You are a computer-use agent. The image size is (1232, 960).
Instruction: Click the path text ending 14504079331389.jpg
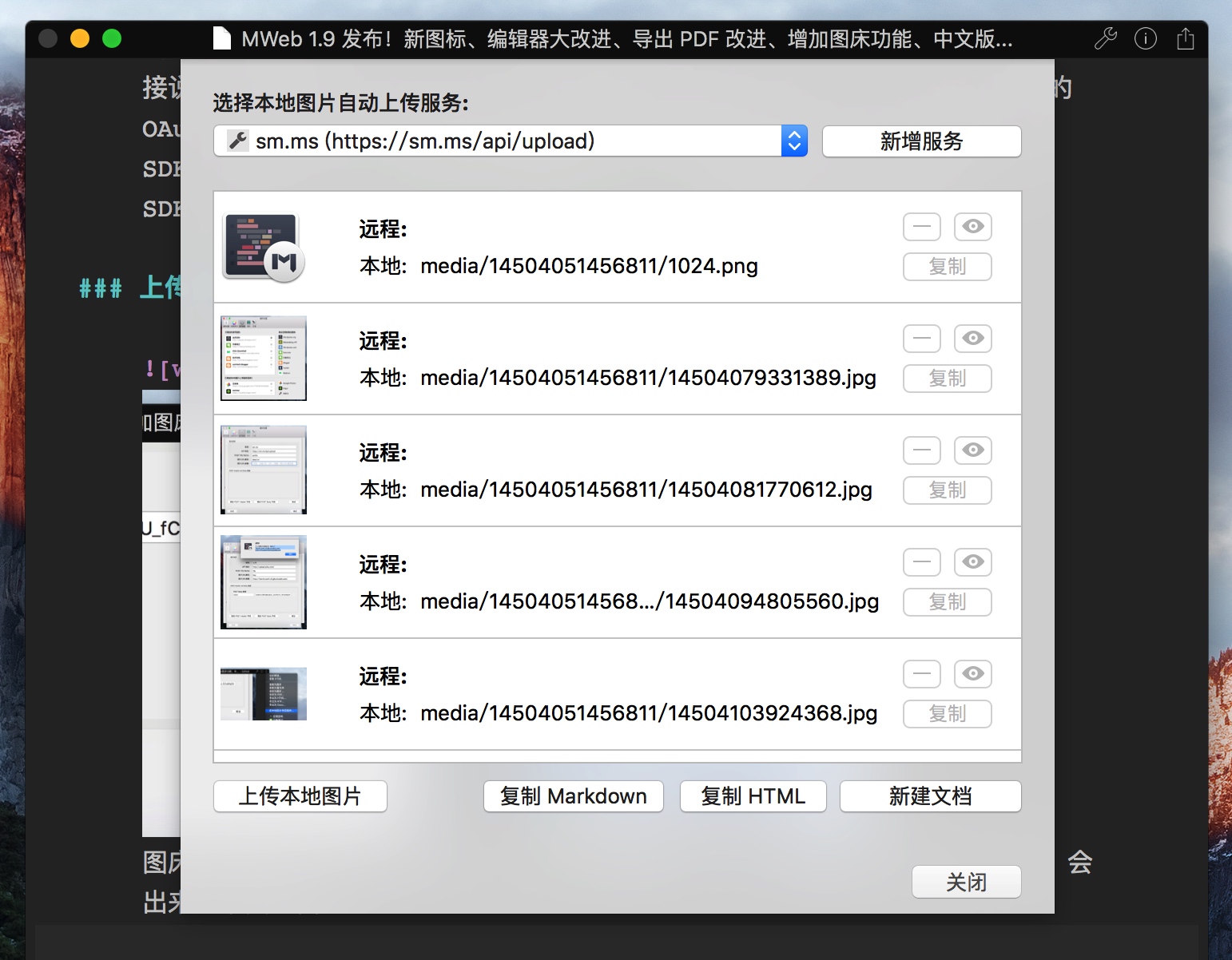click(x=649, y=378)
